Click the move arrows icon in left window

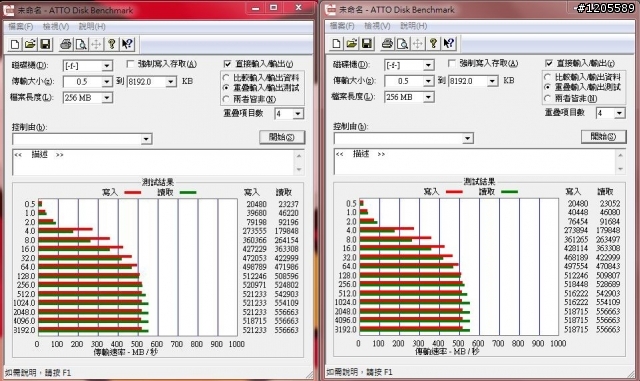[96, 44]
